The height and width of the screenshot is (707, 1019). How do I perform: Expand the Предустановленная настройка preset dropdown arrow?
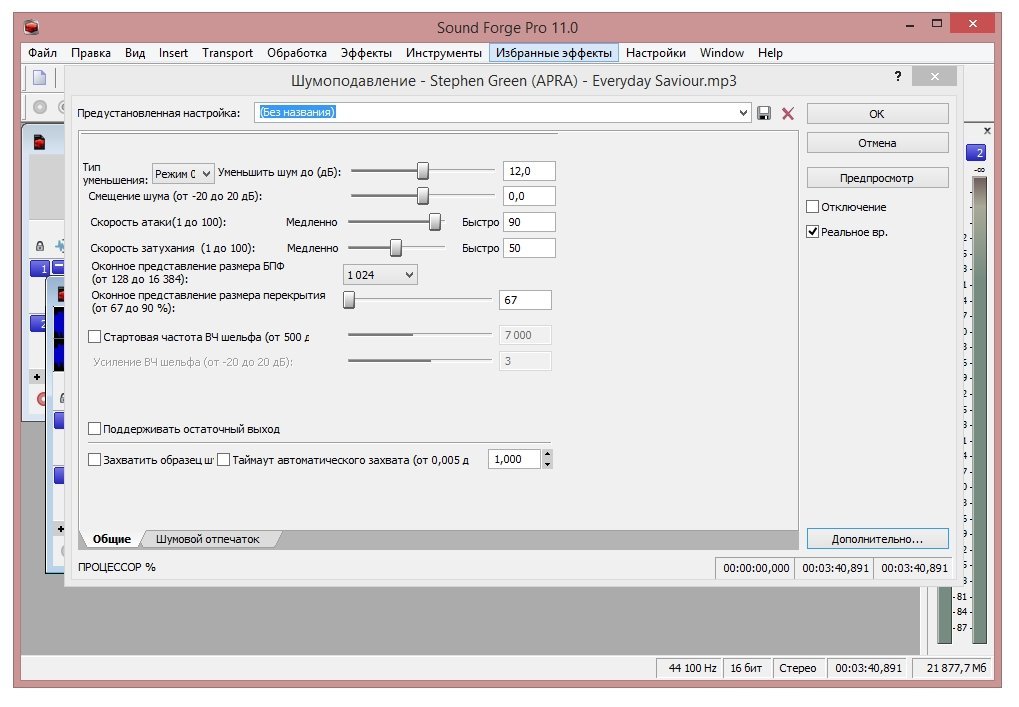(743, 113)
